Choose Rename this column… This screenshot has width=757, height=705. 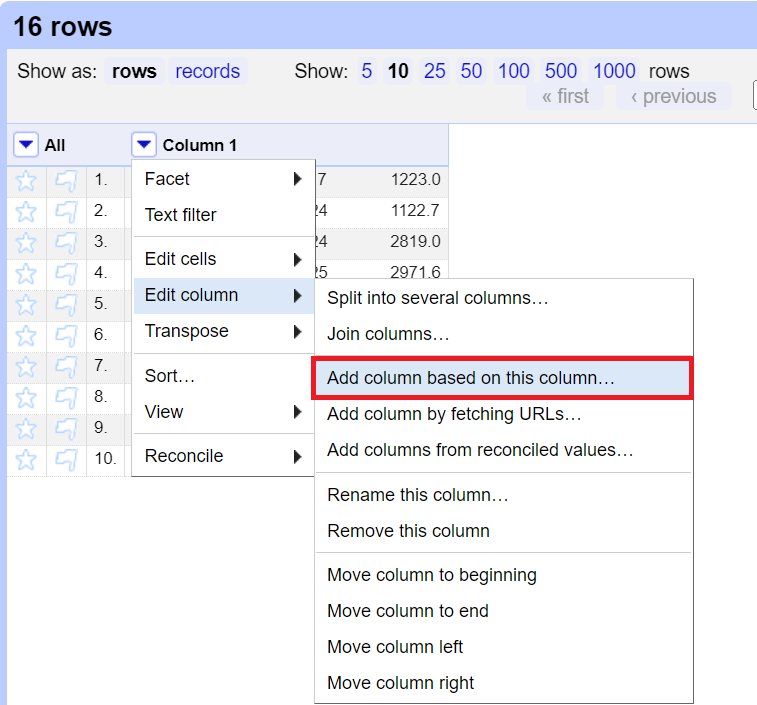pos(504,495)
